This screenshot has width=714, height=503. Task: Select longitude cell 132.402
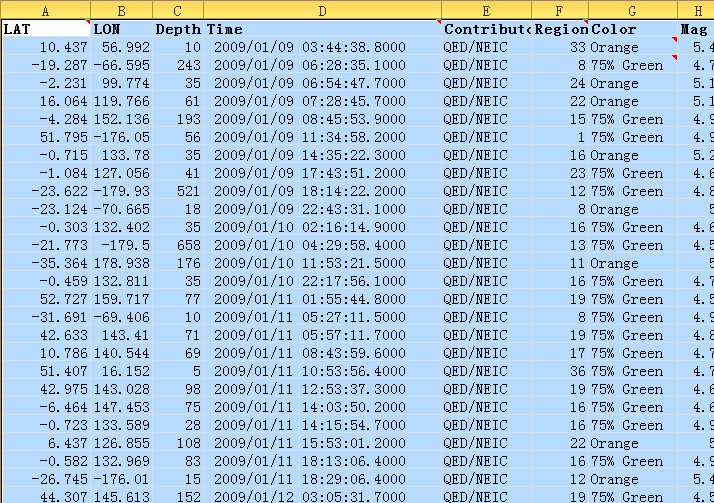point(122,227)
